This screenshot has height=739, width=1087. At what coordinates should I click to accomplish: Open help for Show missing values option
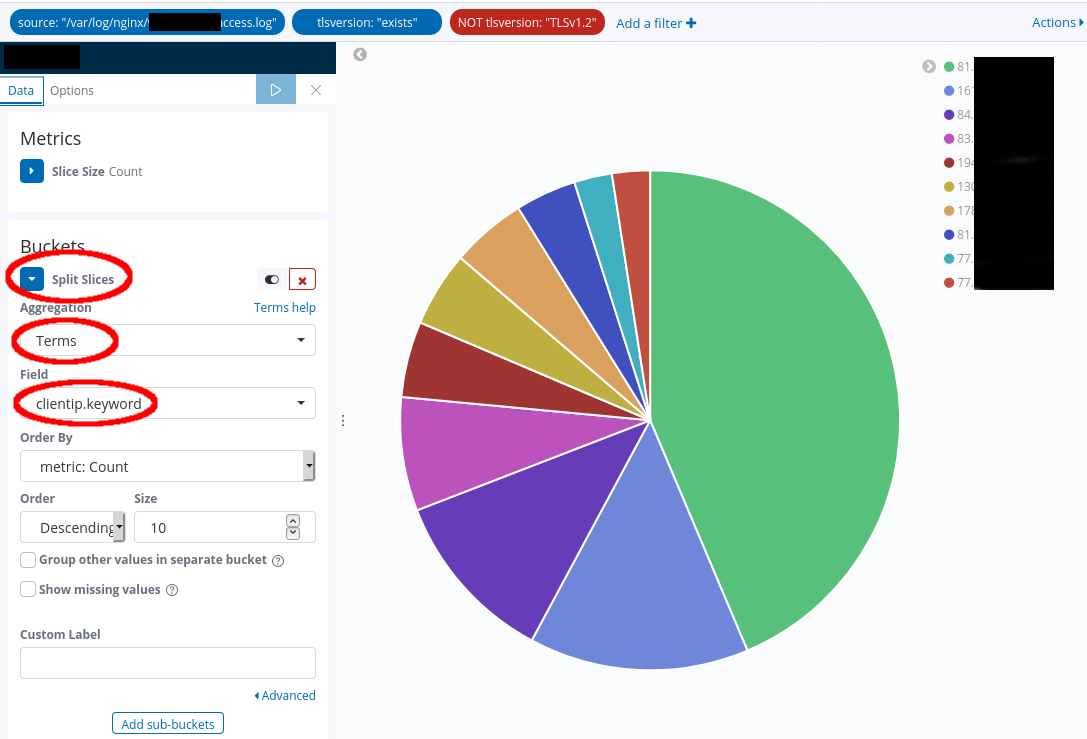coord(172,590)
